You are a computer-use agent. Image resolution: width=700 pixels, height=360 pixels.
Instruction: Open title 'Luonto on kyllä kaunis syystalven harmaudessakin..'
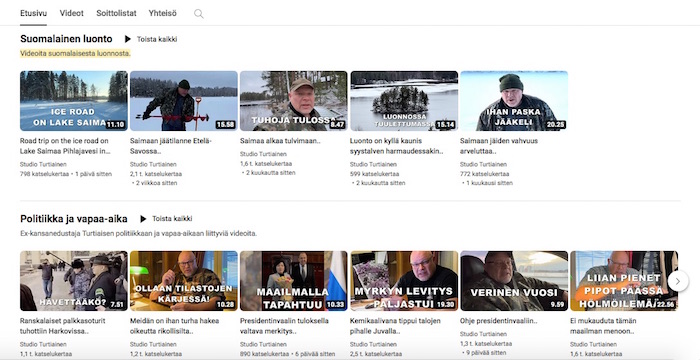coord(396,146)
